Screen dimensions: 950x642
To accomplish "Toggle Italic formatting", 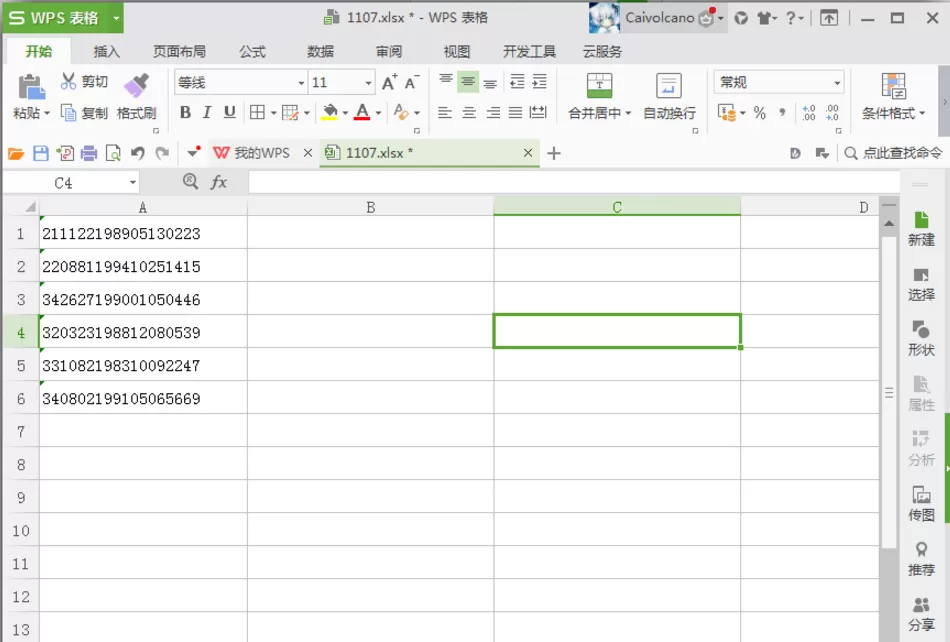I will [207, 112].
